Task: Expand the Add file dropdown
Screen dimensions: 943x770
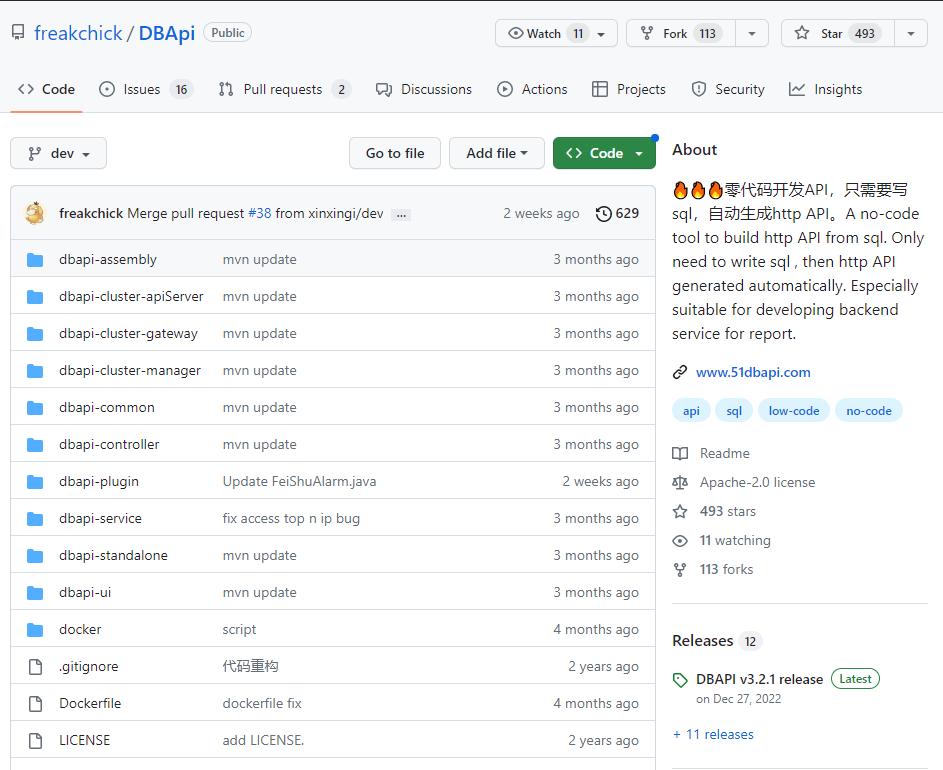Action: pos(496,153)
